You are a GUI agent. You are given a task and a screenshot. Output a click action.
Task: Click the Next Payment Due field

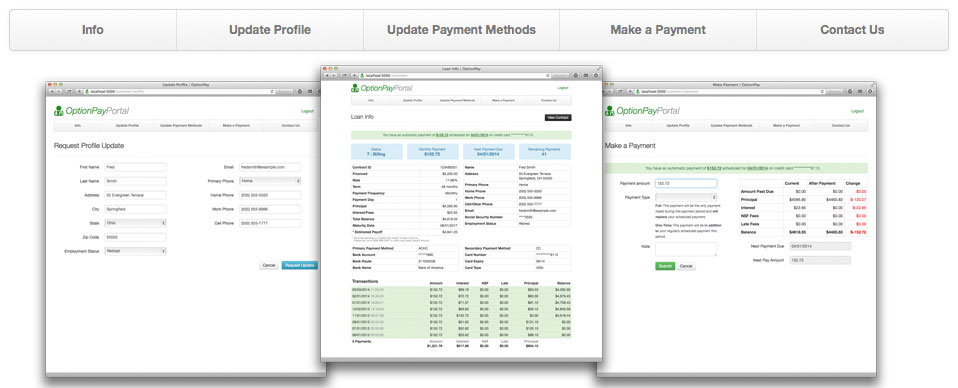(x=820, y=246)
